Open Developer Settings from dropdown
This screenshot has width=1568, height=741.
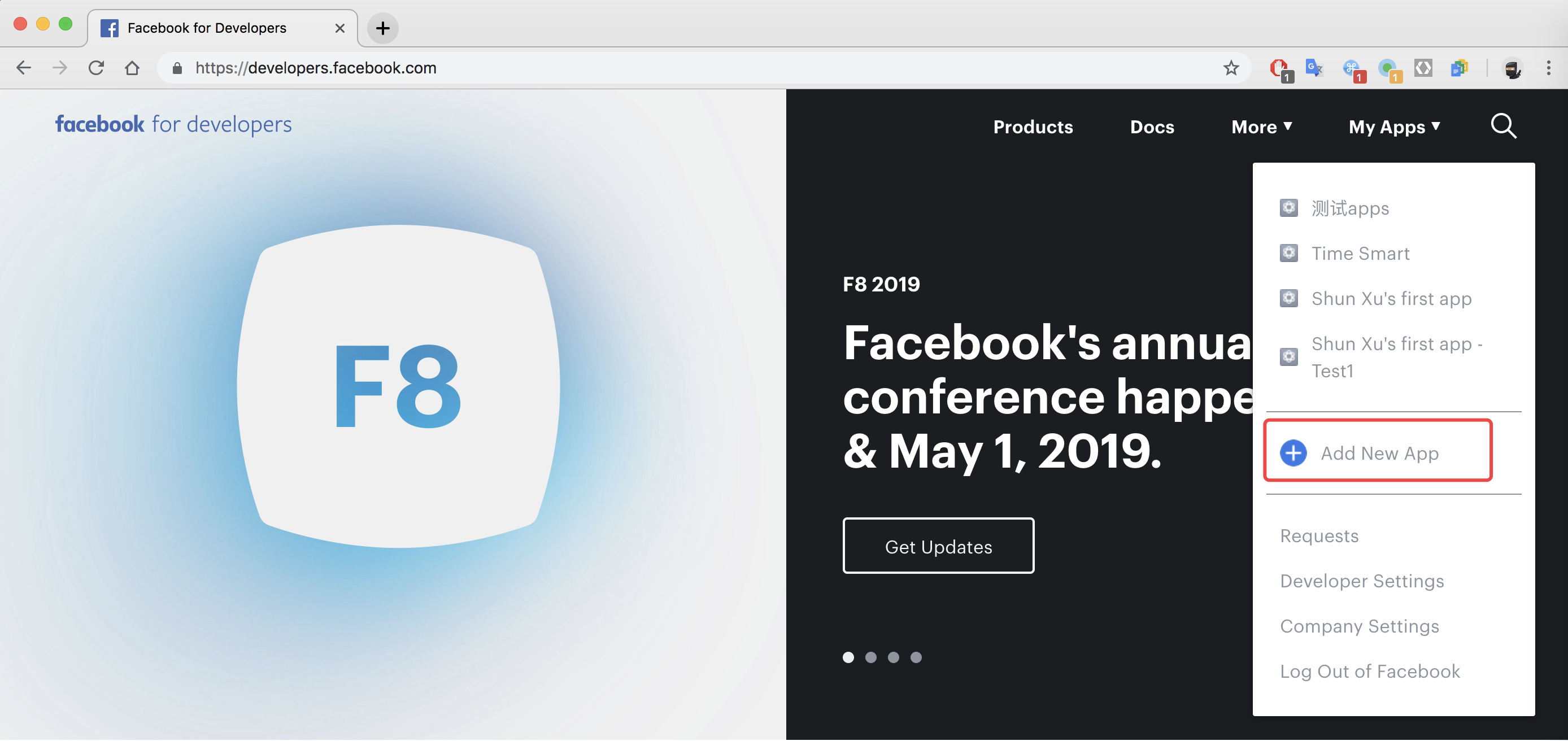pyautogui.click(x=1362, y=581)
